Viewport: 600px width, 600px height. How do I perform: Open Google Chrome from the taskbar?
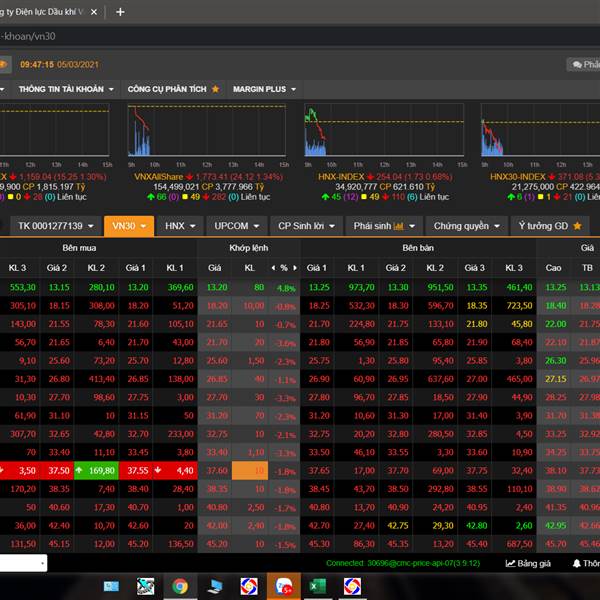[180, 586]
